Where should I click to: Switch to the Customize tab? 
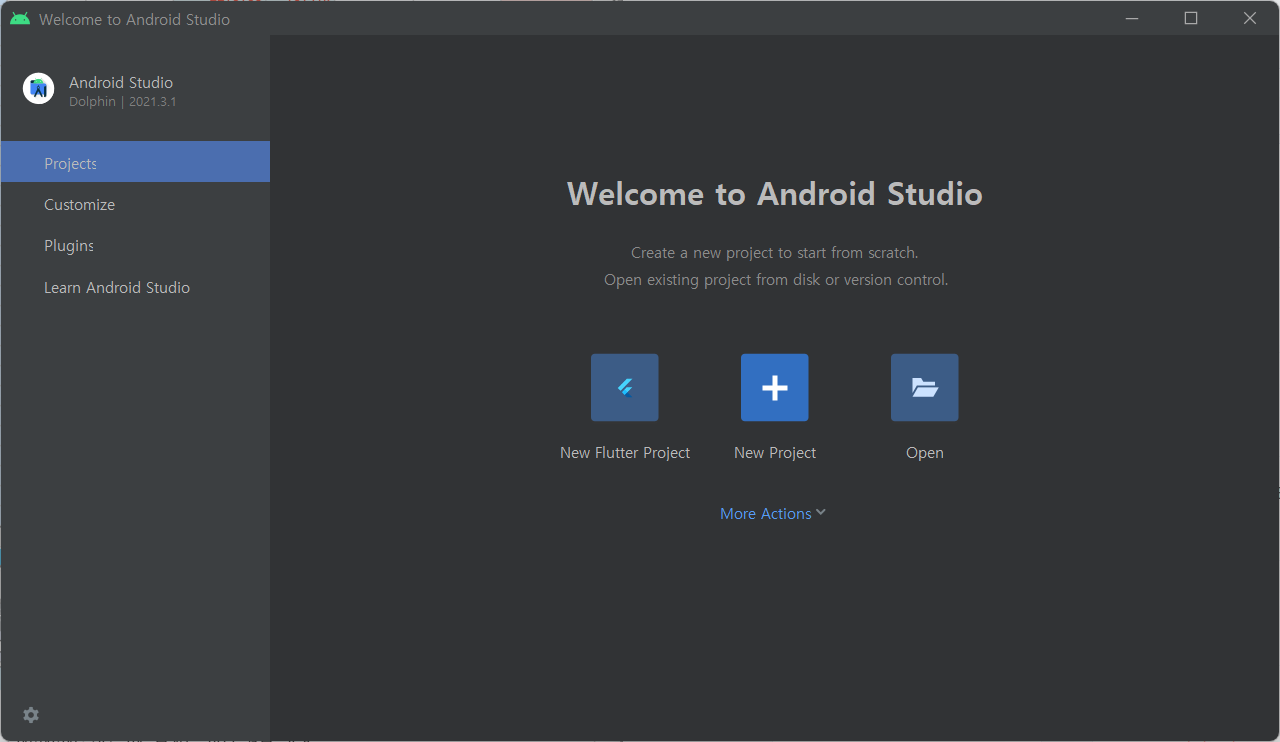[135, 204]
